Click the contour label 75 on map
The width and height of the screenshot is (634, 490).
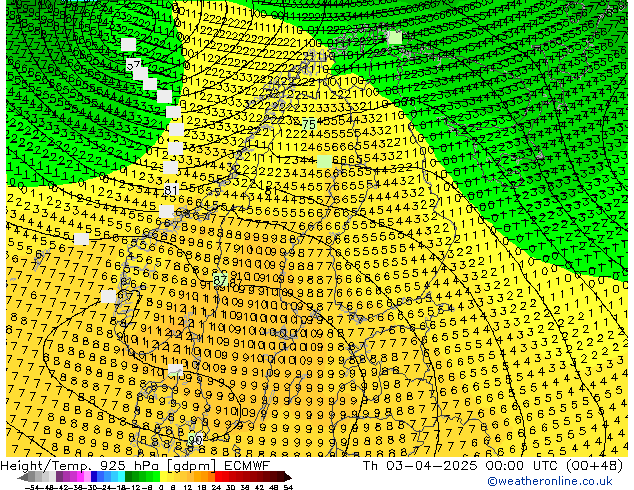tap(309, 124)
